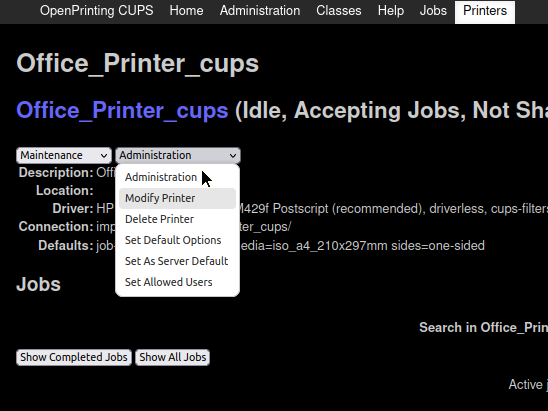
Task: Click the 'Search in Office_Prin' label
Action: 483,327
